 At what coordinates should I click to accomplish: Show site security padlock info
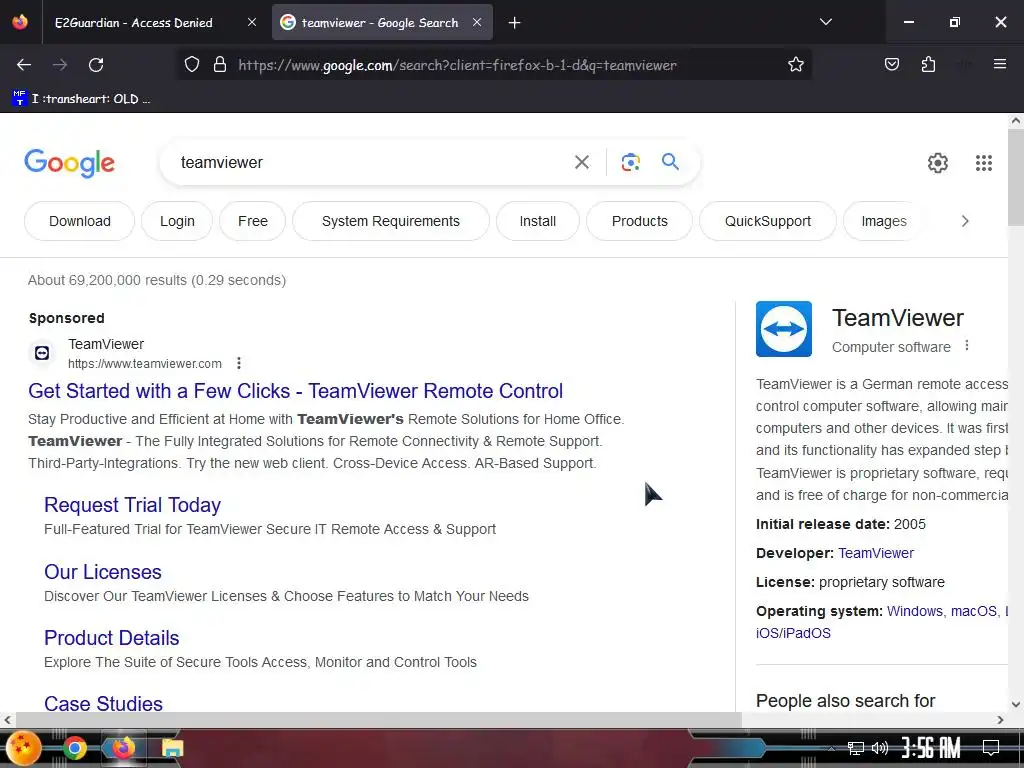[x=220, y=65]
